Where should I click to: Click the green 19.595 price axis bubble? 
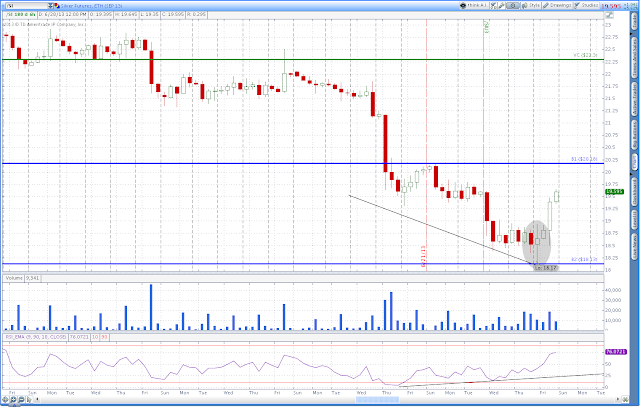614,191
